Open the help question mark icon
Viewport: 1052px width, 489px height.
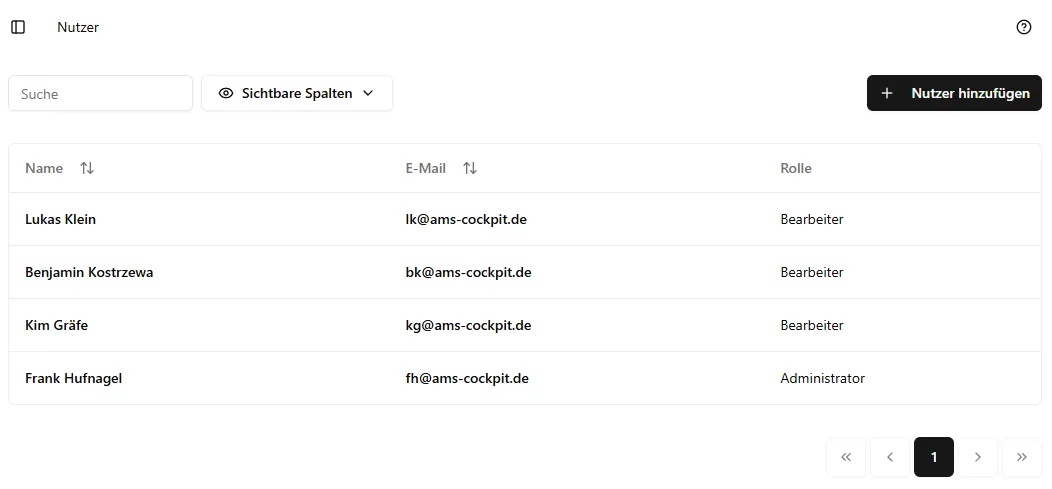1023,27
